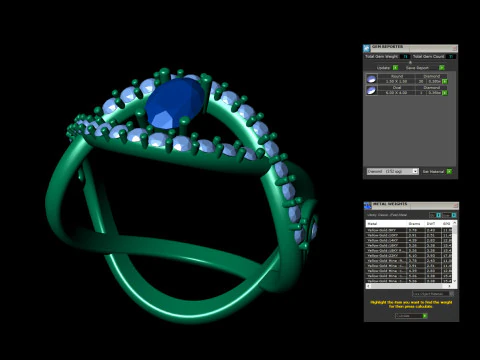Click the green Save Report button
Viewport: 480px width, 360px height.
tap(442, 68)
